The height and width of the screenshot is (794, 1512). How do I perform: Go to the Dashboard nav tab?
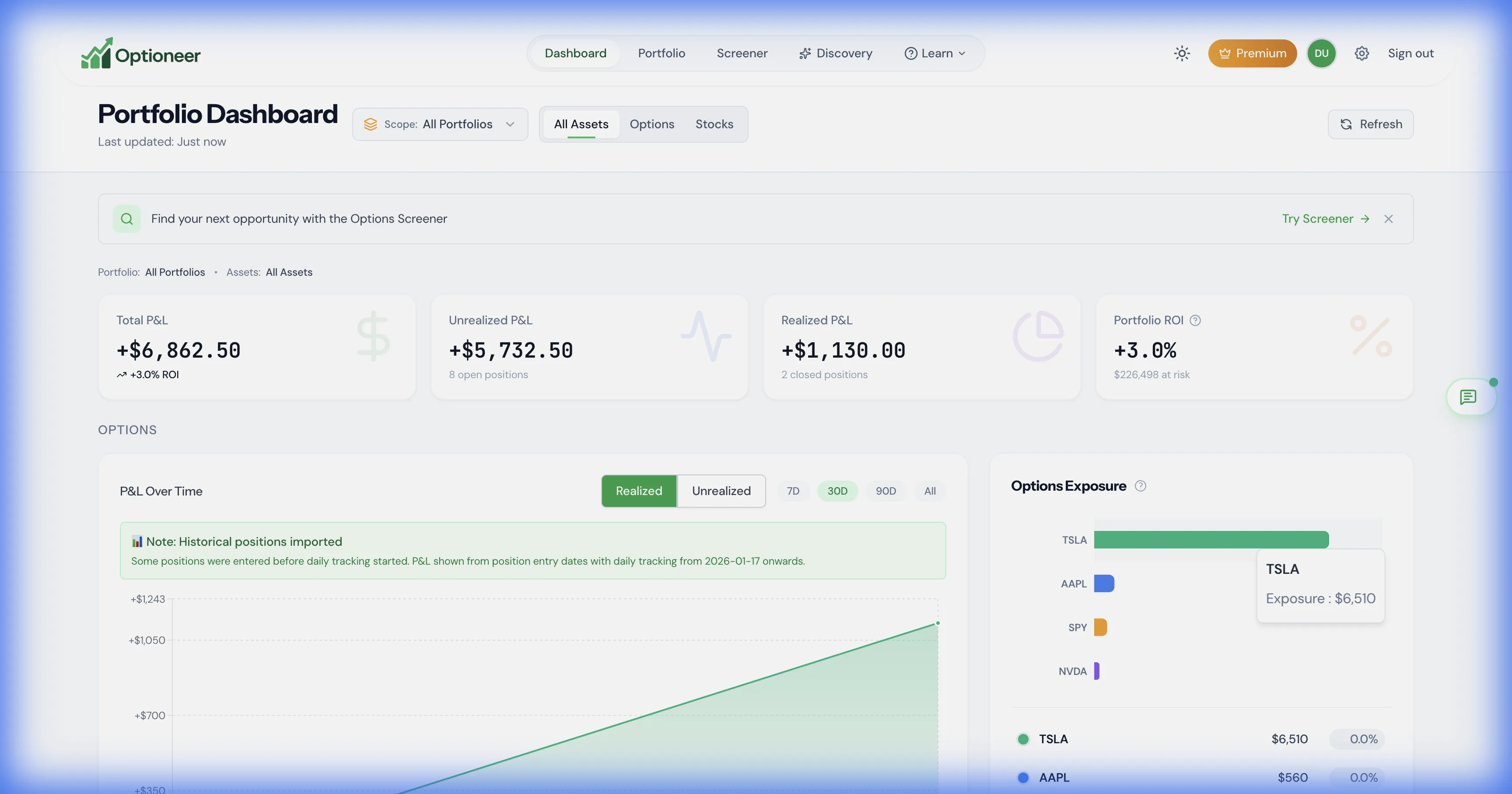(x=575, y=53)
